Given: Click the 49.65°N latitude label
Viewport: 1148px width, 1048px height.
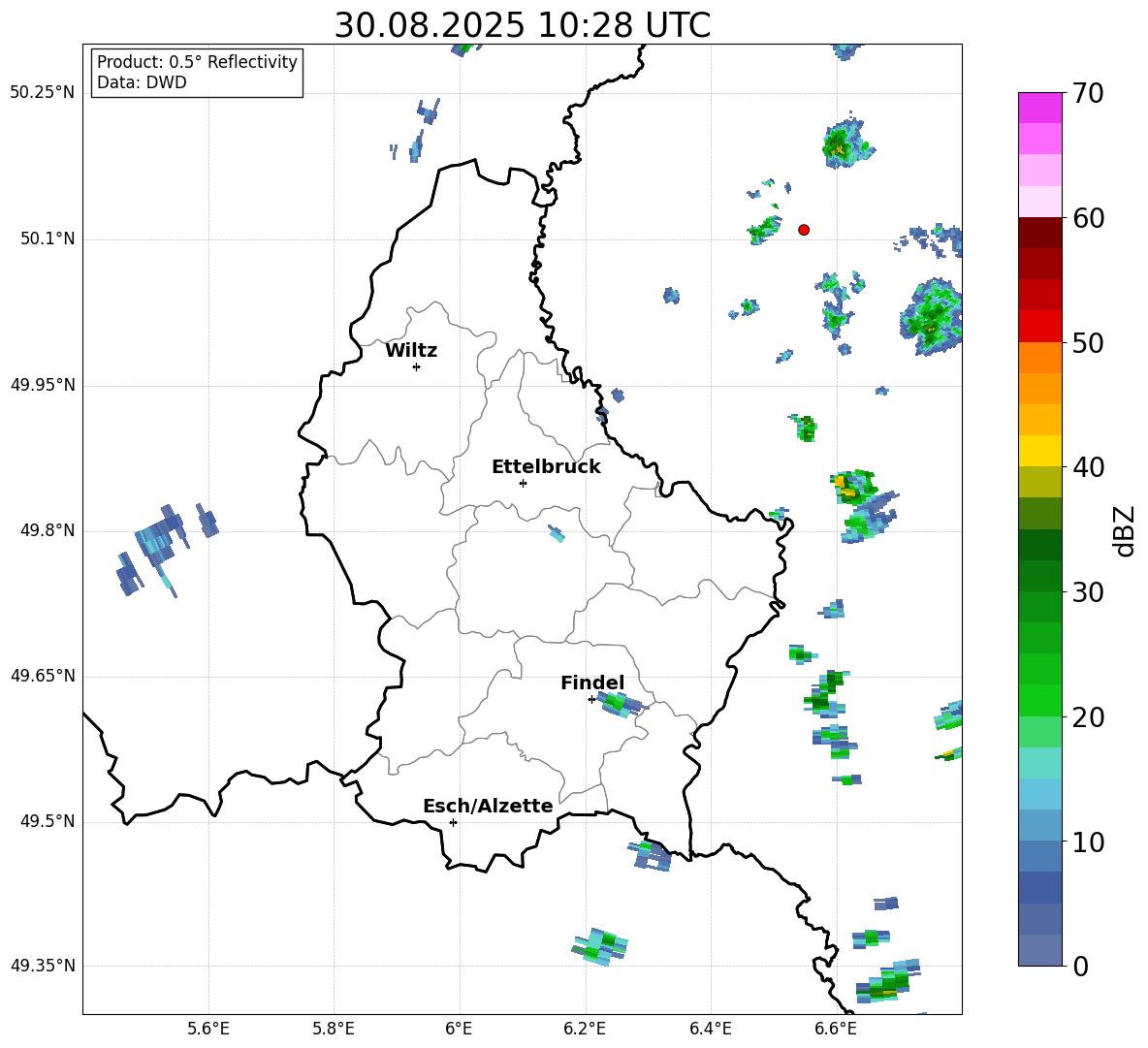Looking at the screenshot, I should 43,675.
